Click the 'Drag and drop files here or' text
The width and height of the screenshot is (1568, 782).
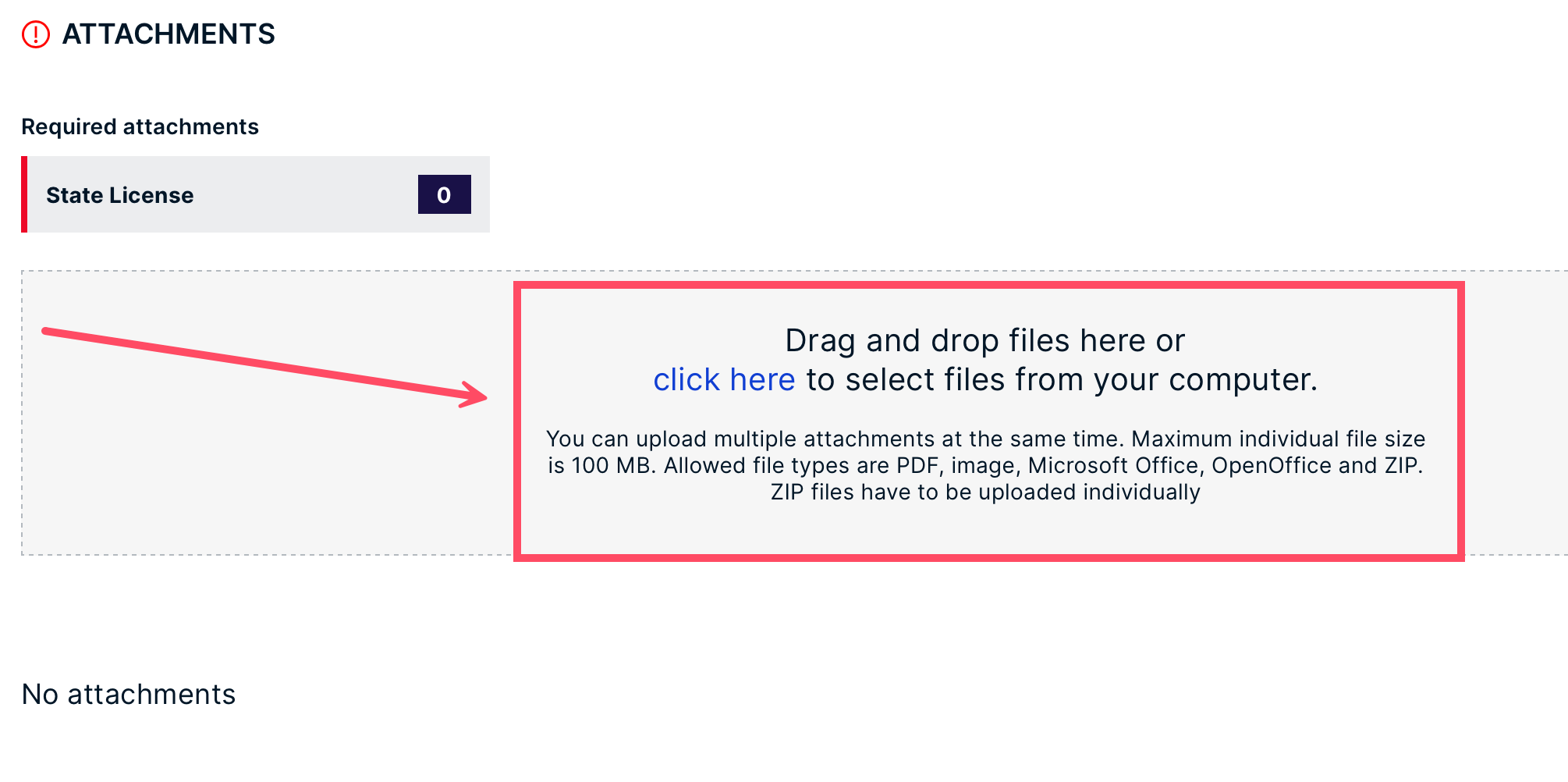point(984,341)
